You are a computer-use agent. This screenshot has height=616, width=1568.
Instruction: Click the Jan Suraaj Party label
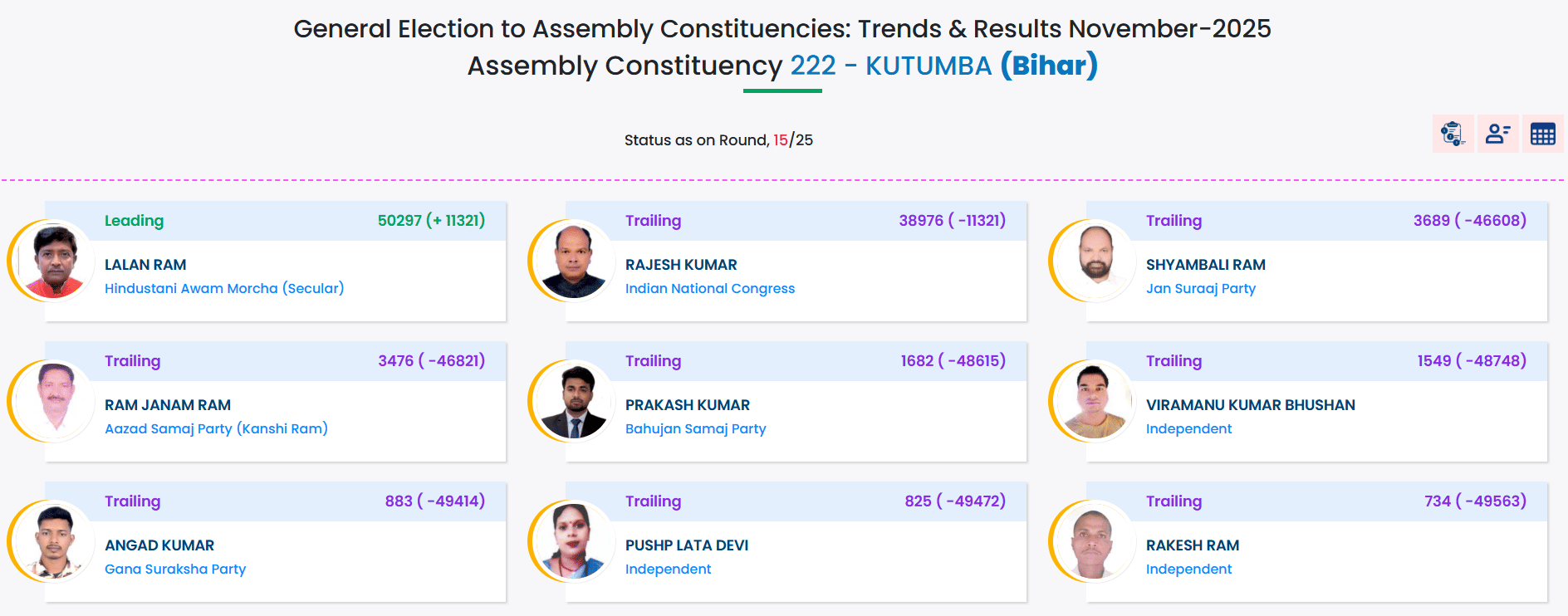pos(1200,288)
